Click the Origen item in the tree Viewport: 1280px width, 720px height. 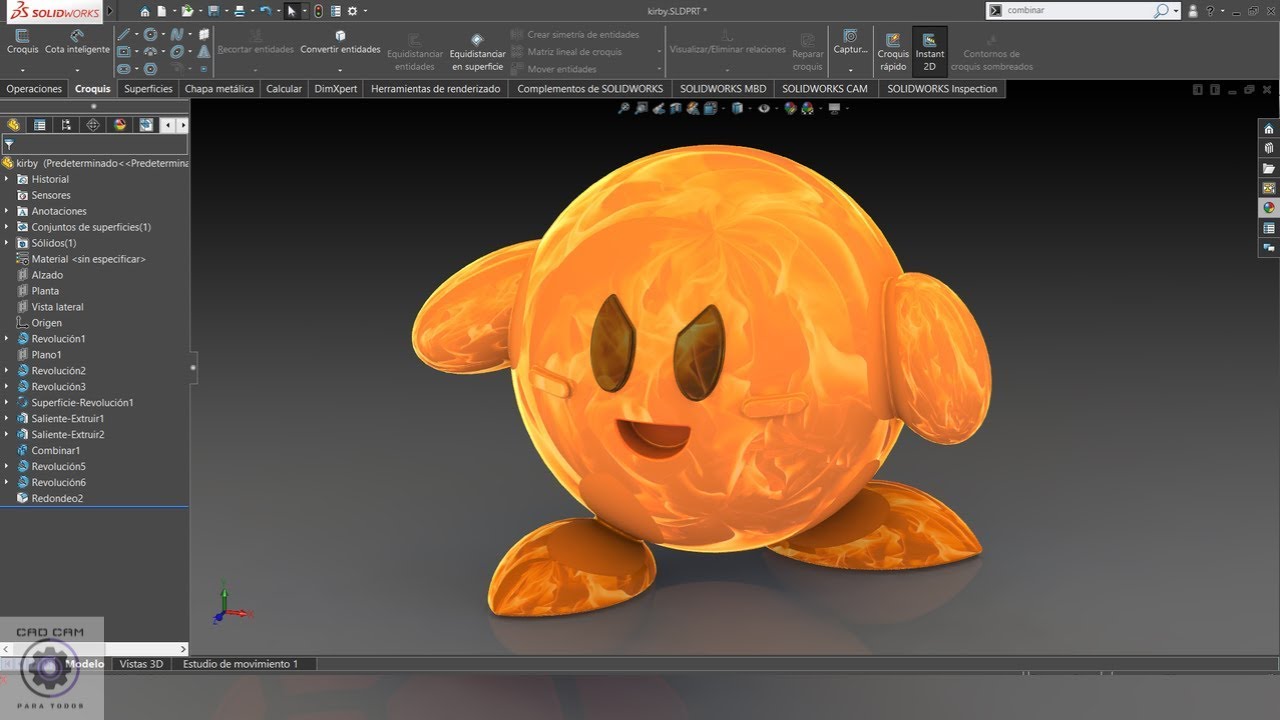(46, 323)
